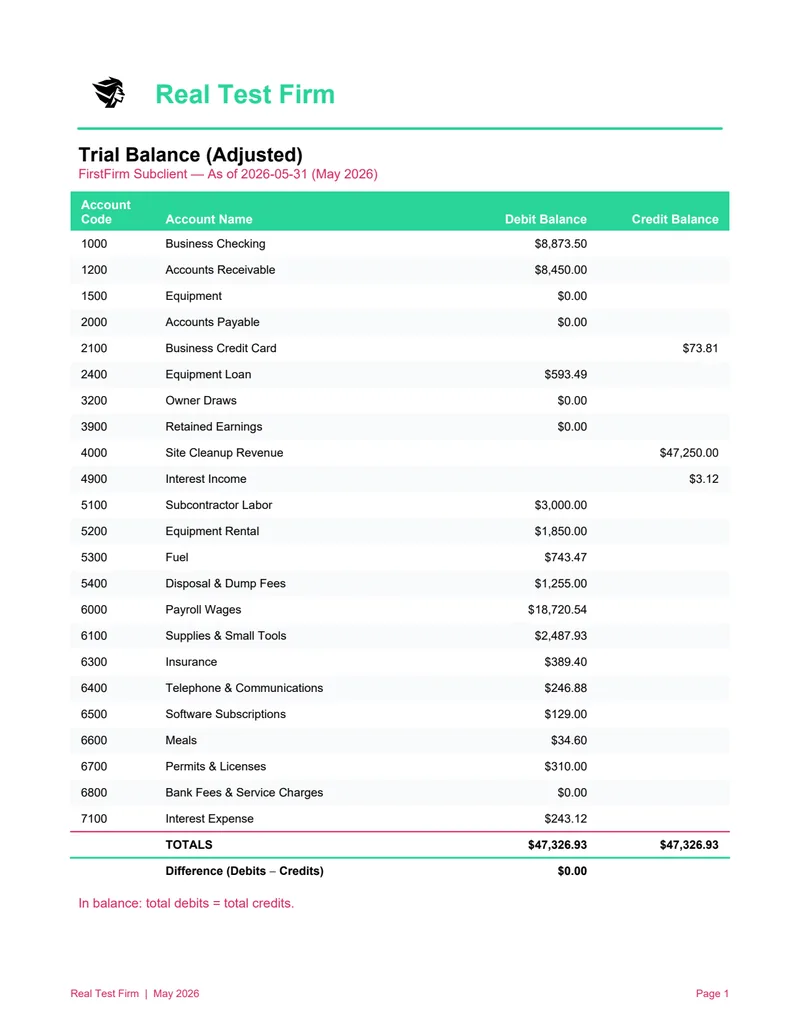Select the 'Retained Earnings' account name
This screenshot has width=800, height=1035.
click(213, 426)
